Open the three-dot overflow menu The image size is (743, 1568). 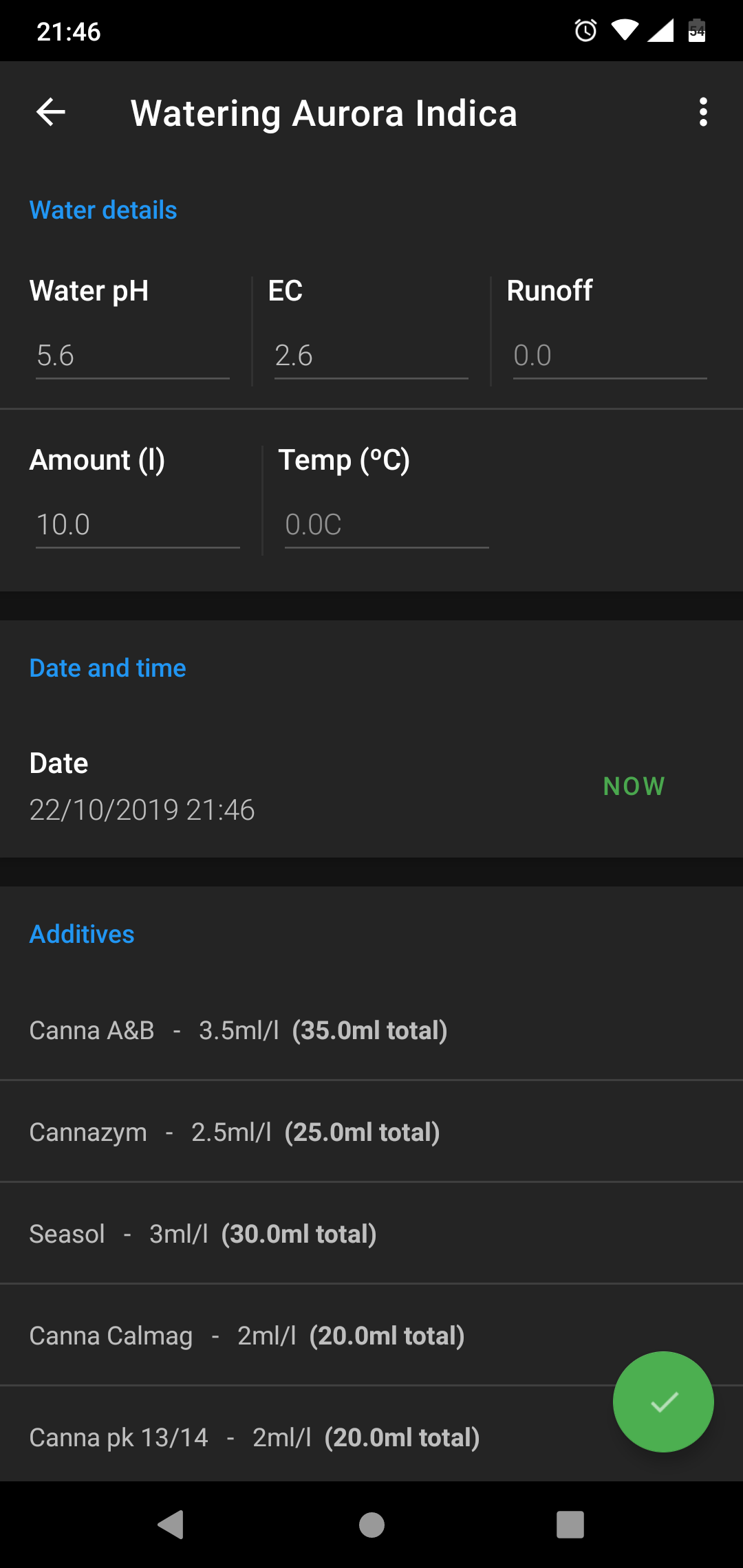tap(702, 112)
